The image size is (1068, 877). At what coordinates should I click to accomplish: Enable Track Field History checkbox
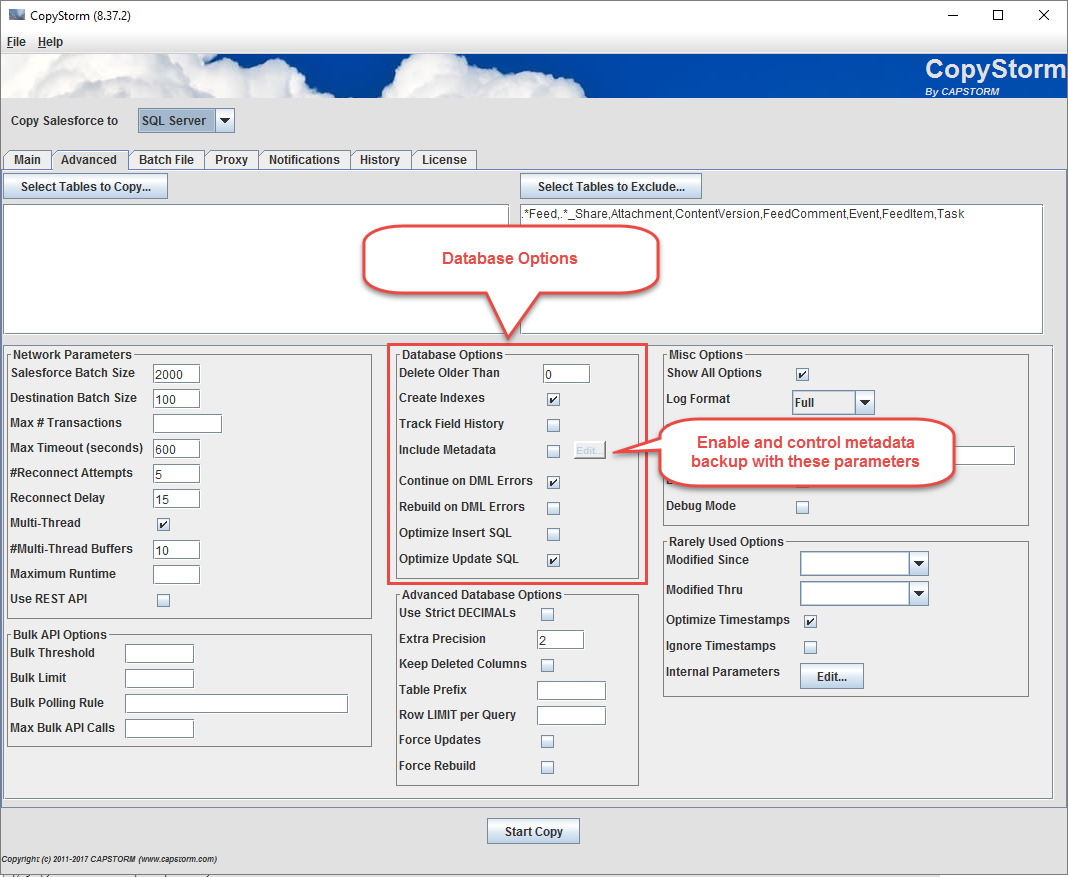pyautogui.click(x=554, y=426)
